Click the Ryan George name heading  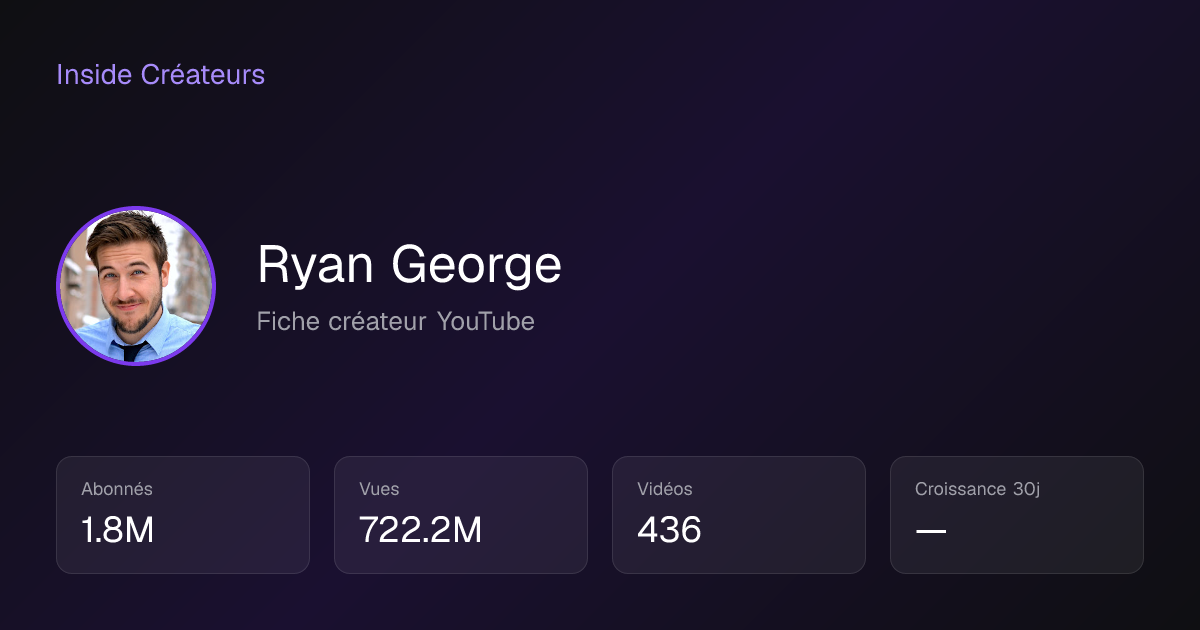[x=409, y=265]
